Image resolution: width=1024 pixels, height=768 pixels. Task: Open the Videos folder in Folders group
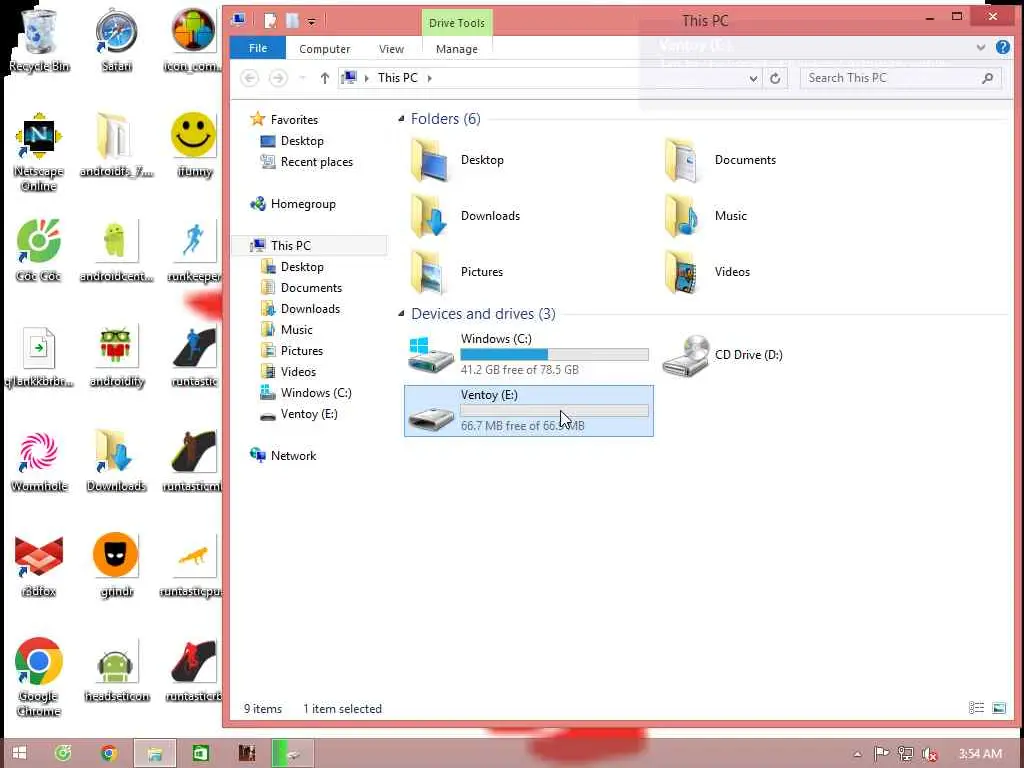click(x=707, y=272)
